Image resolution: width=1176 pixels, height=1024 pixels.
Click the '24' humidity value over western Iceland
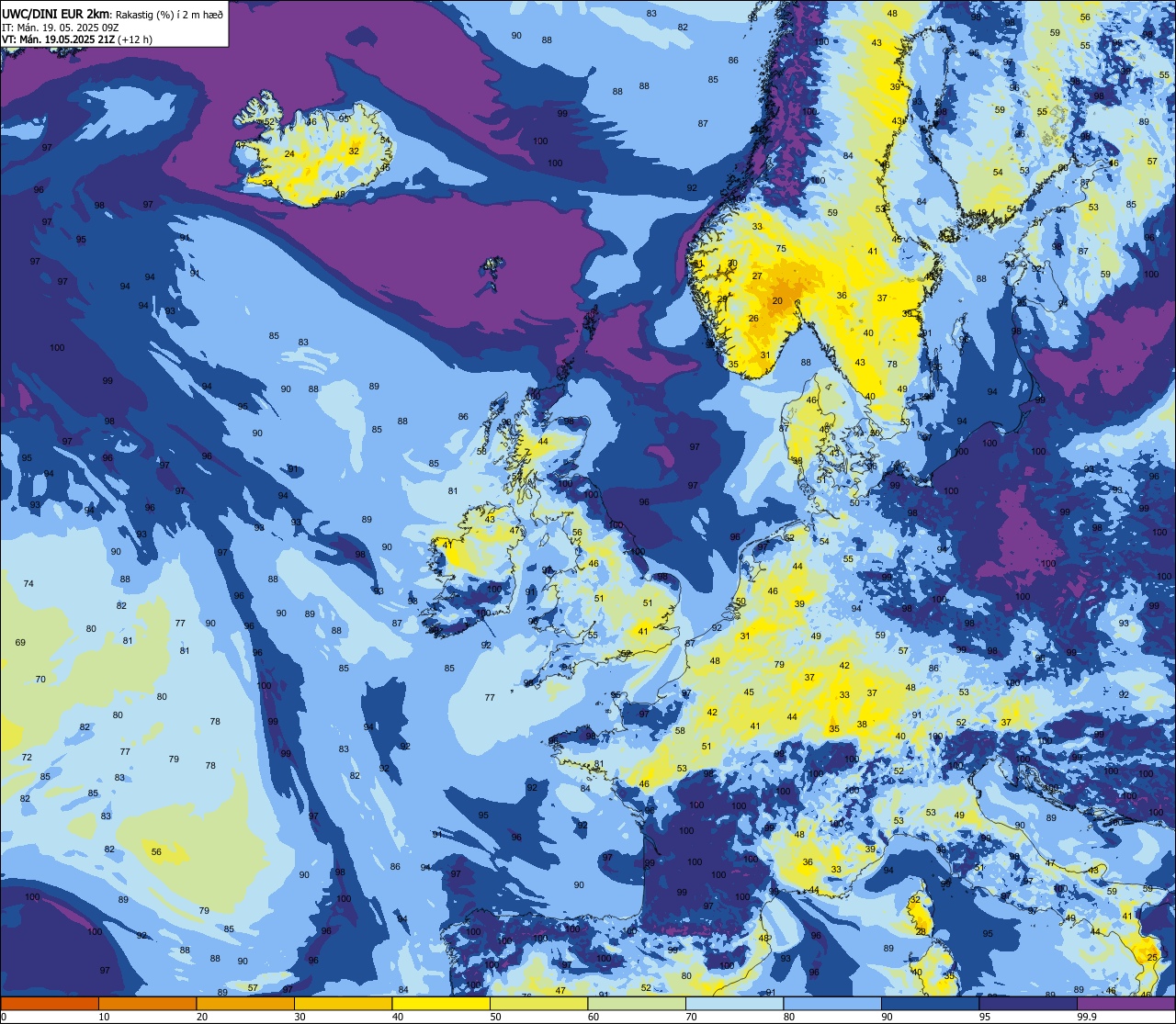pyautogui.click(x=289, y=154)
